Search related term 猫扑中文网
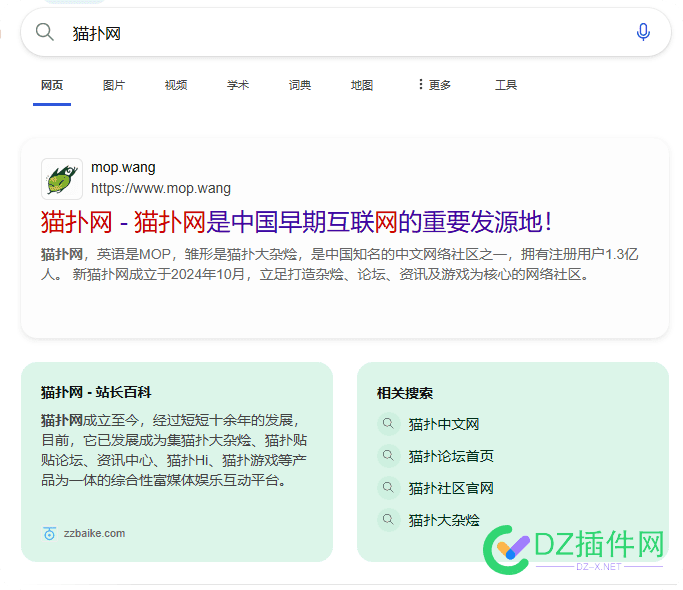Viewport: 683px width, 590px height. (x=444, y=424)
